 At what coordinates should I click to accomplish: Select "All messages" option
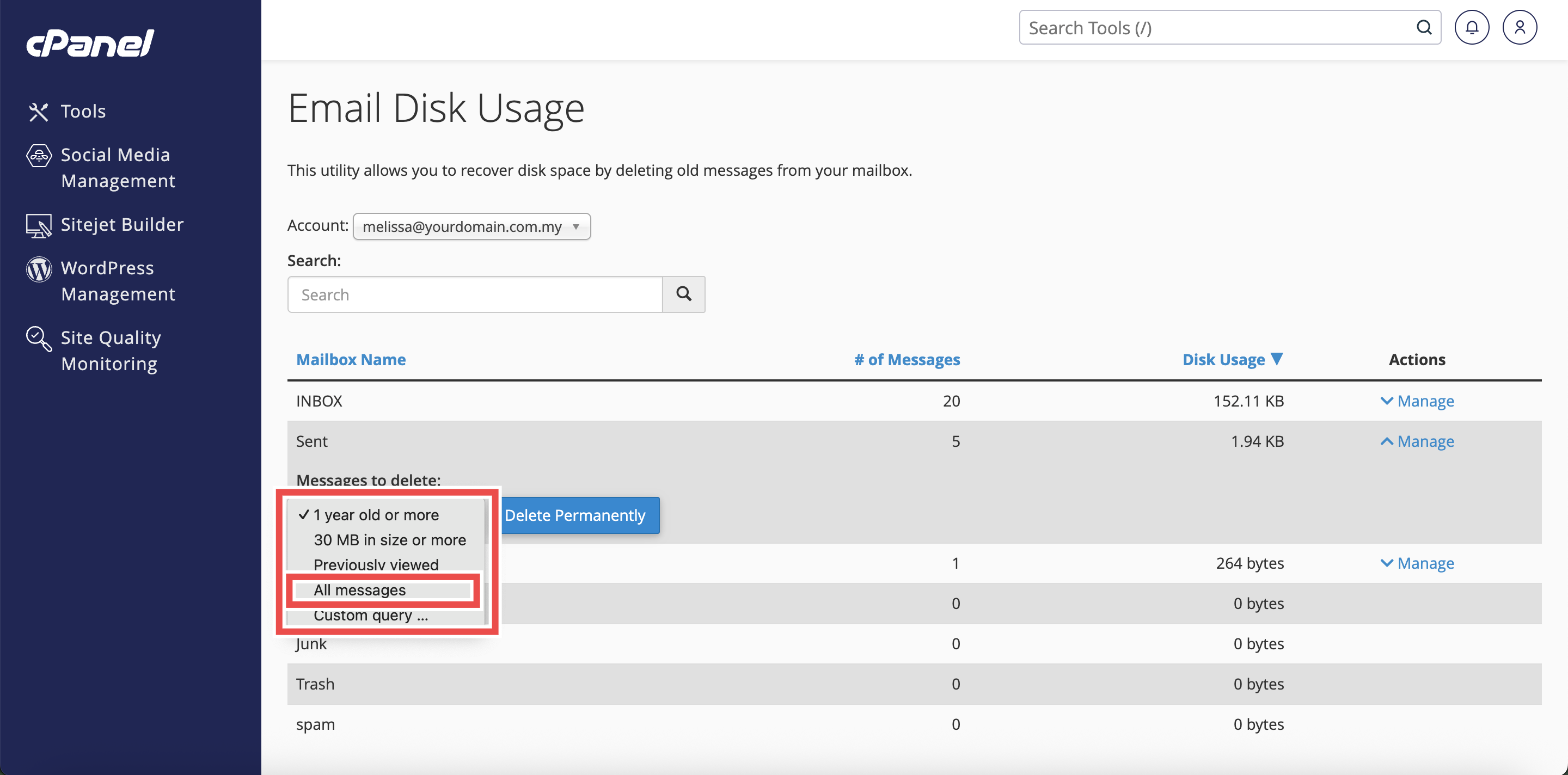[359, 589]
